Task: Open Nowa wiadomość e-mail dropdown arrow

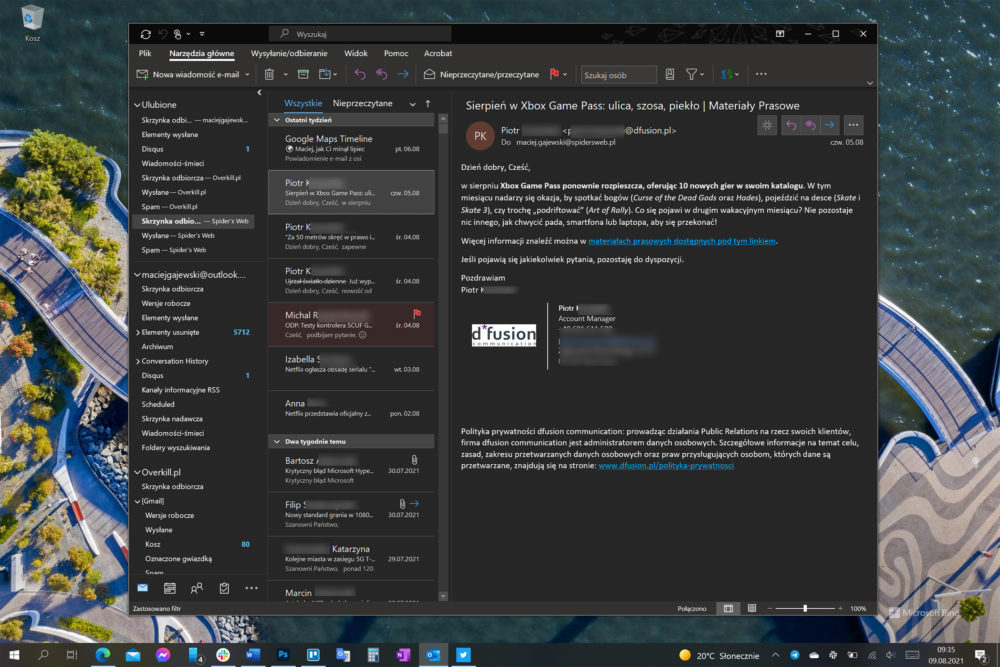Action: [247, 75]
